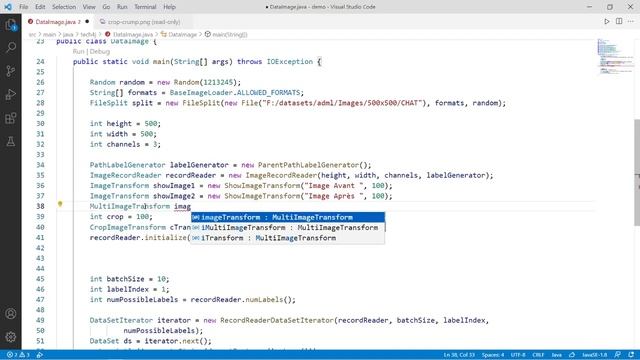The image size is (640, 360).
Task: Click the Debug CodeLens above main
Action: coord(100,51)
